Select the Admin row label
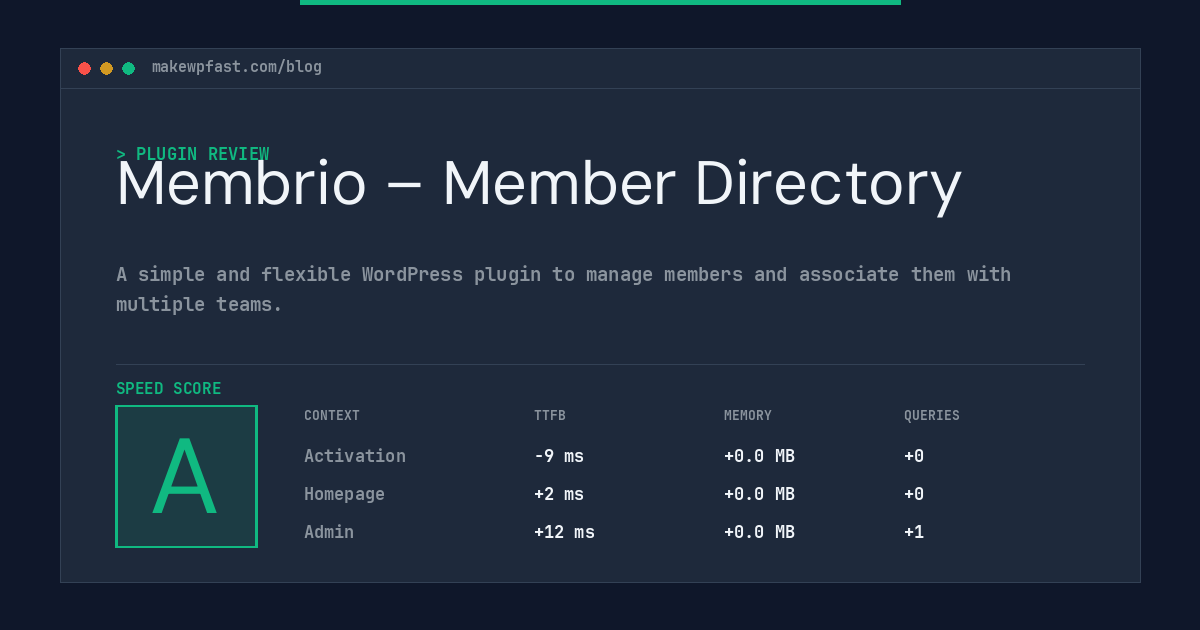1200x630 pixels. pyautogui.click(x=329, y=532)
